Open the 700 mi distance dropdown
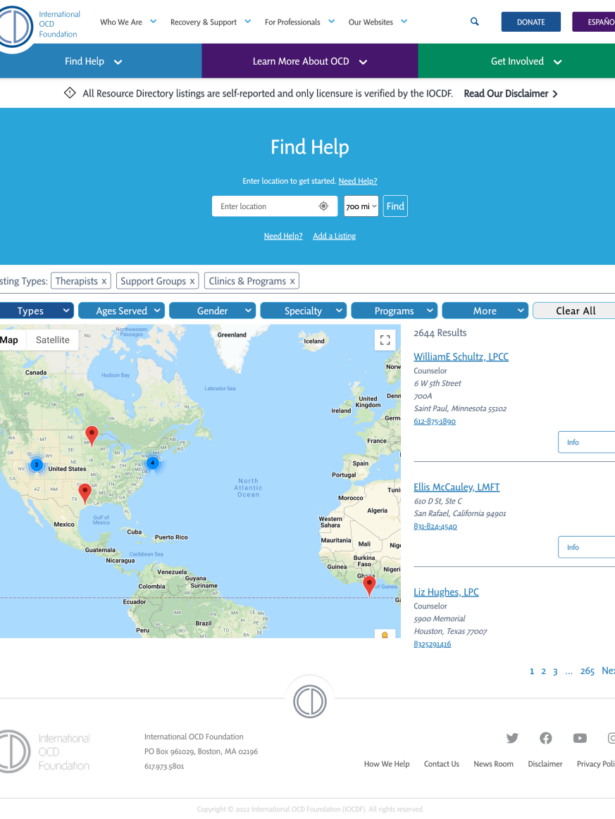 tap(361, 206)
